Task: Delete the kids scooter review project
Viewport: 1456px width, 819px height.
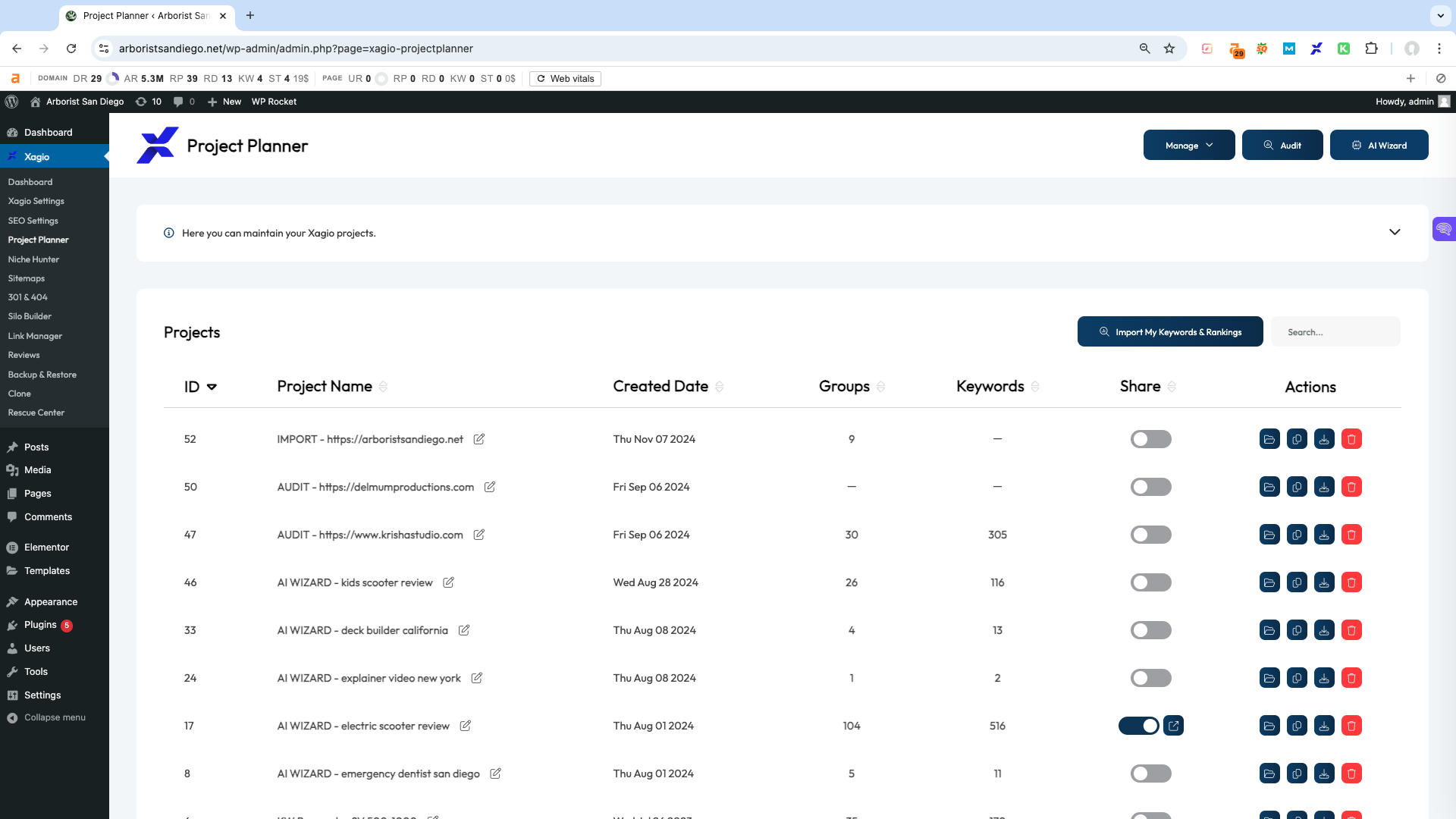Action: pyautogui.click(x=1351, y=582)
